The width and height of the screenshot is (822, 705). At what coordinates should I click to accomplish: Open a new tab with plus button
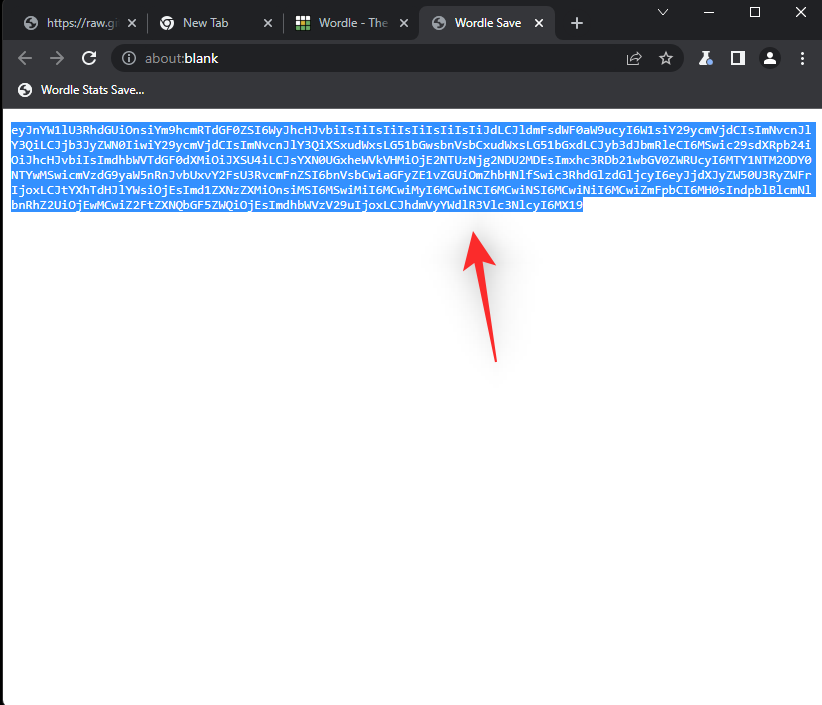tap(577, 23)
